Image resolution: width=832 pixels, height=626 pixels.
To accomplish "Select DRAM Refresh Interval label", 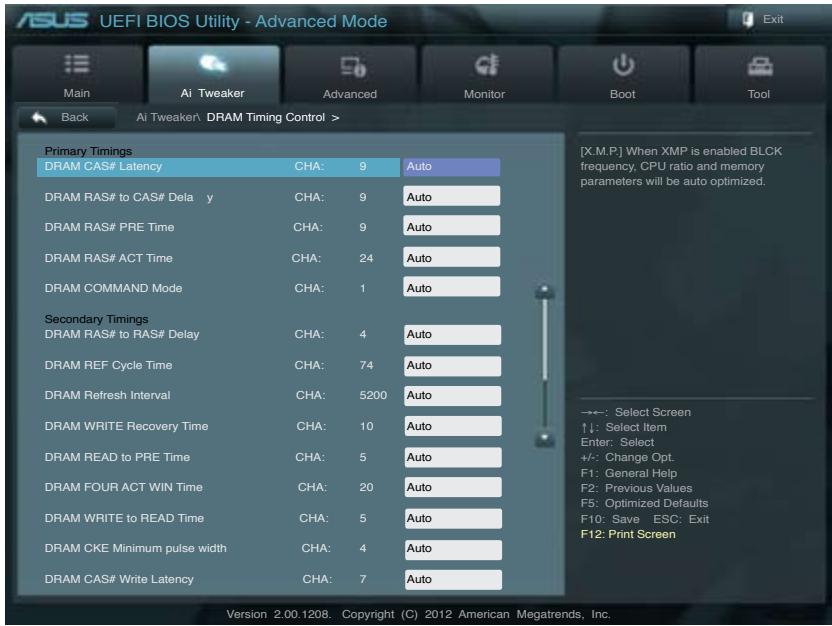I will click(x=107, y=395).
